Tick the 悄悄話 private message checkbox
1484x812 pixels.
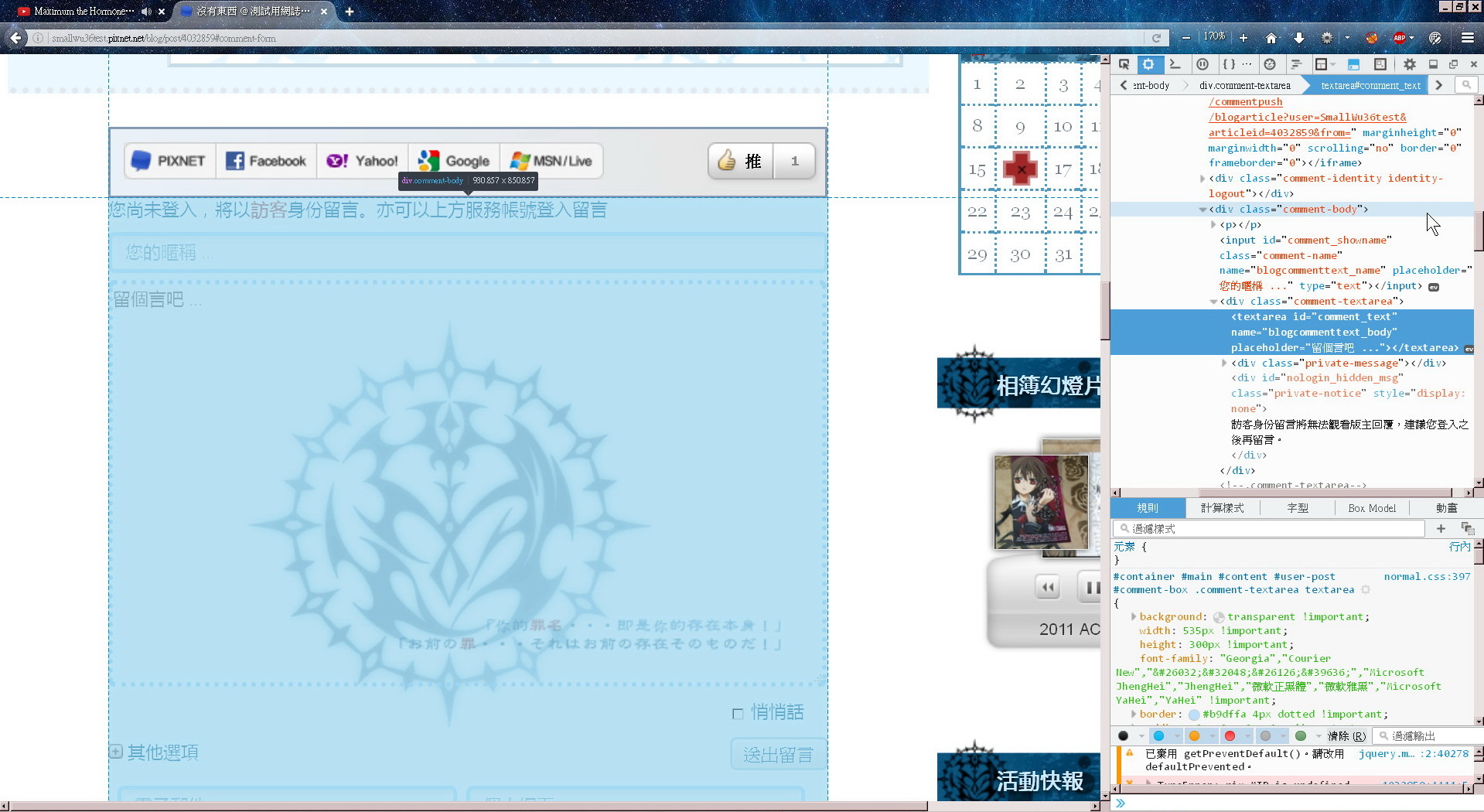[x=738, y=714]
